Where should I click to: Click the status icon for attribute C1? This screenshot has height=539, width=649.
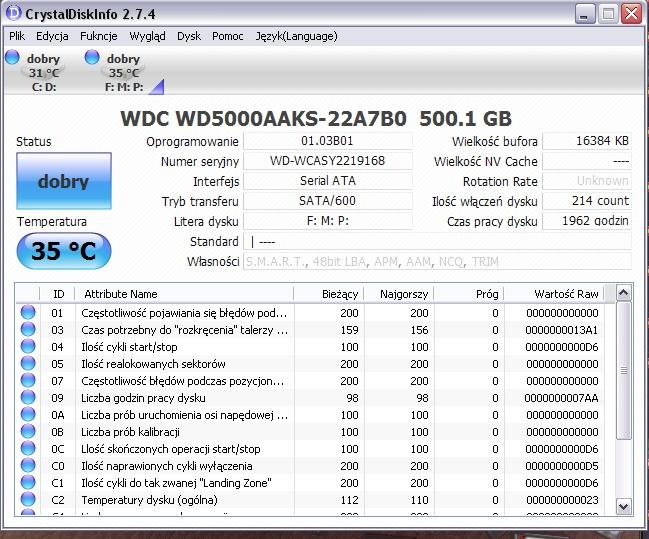tap(28, 482)
